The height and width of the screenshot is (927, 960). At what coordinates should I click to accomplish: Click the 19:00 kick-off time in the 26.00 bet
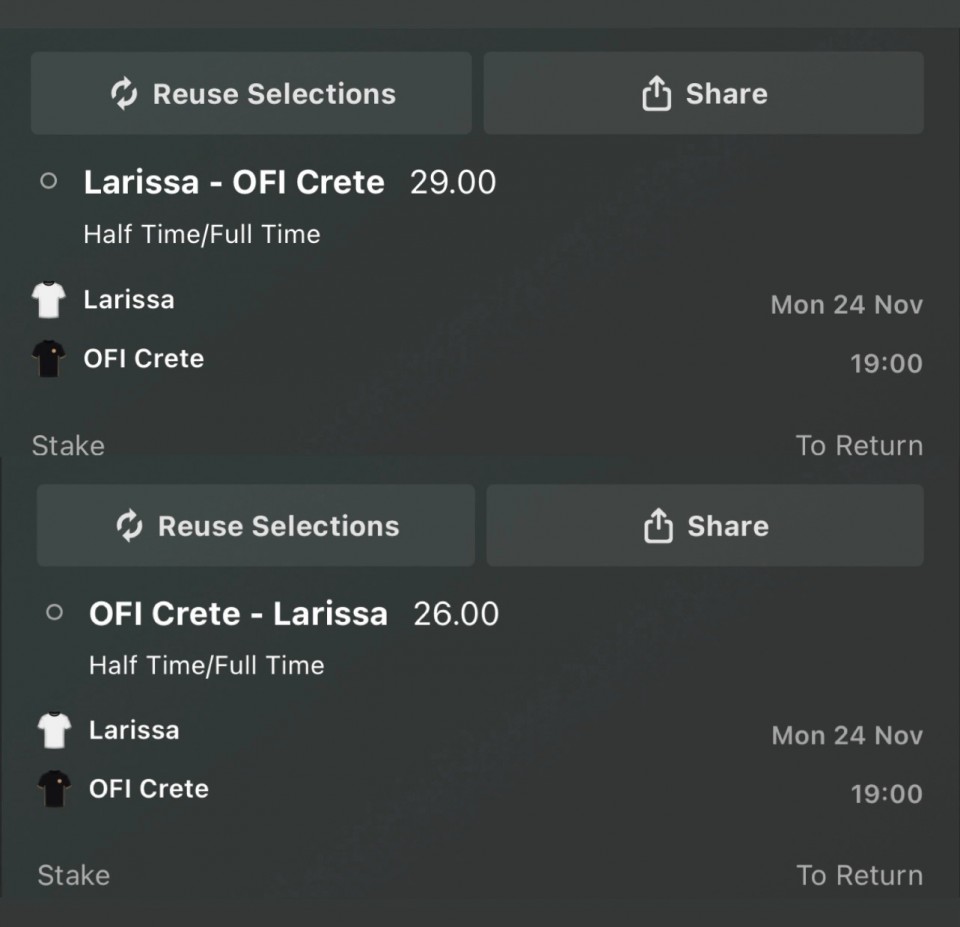click(x=886, y=794)
